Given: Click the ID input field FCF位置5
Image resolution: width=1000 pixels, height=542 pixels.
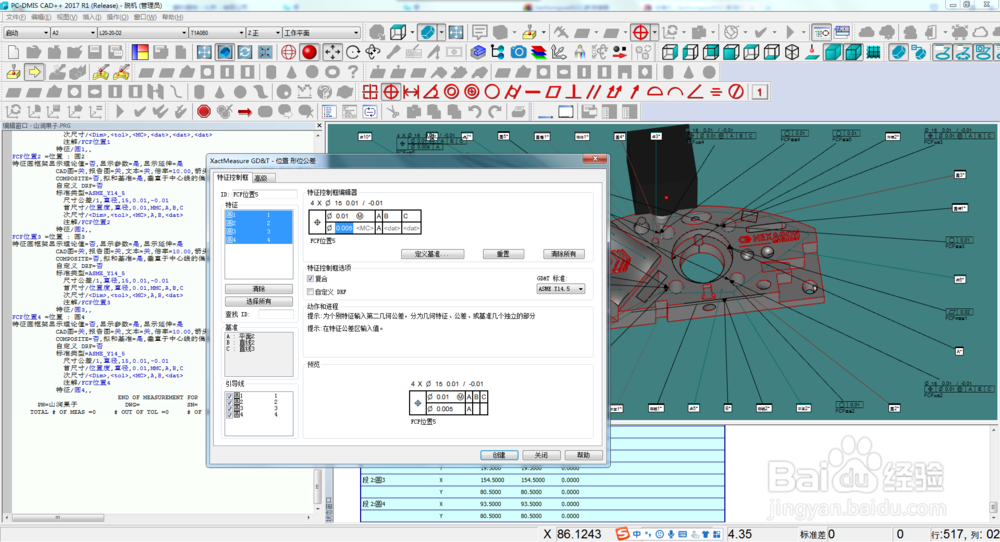Looking at the screenshot, I should click(x=264, y=194).
